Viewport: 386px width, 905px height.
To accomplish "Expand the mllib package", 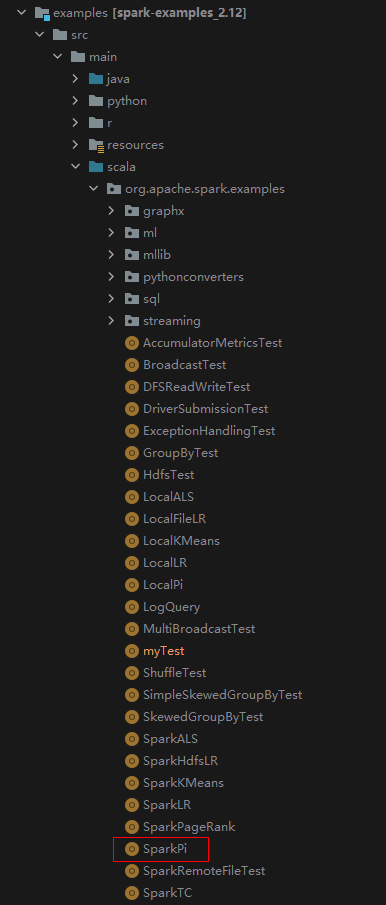I will click(x=111, y=255).
